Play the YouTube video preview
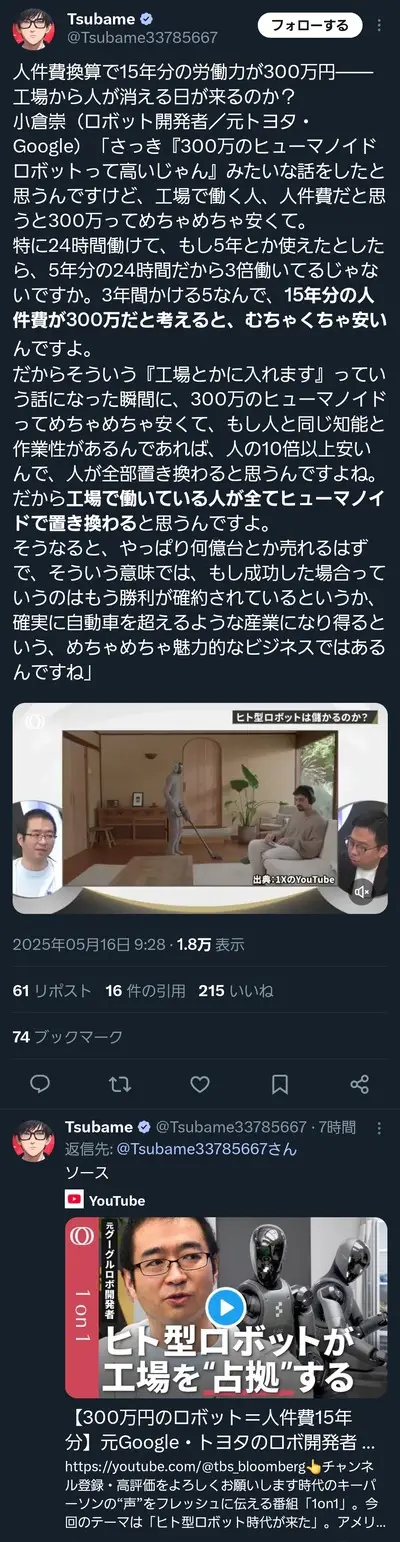This screenshot has width=400, height=1542. click(x=226, y=1307)
